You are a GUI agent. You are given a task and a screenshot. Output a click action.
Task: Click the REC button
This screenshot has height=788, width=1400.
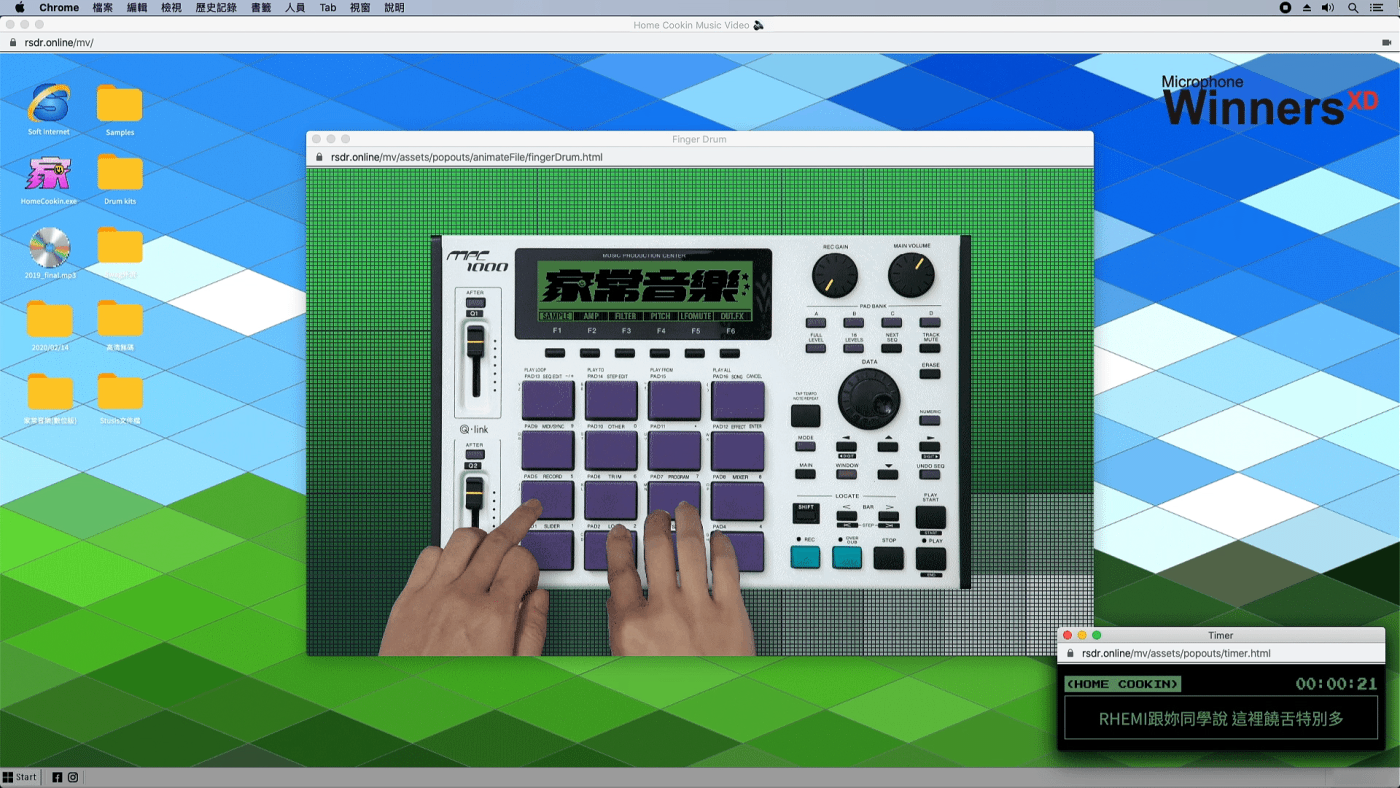coord(805,557)
